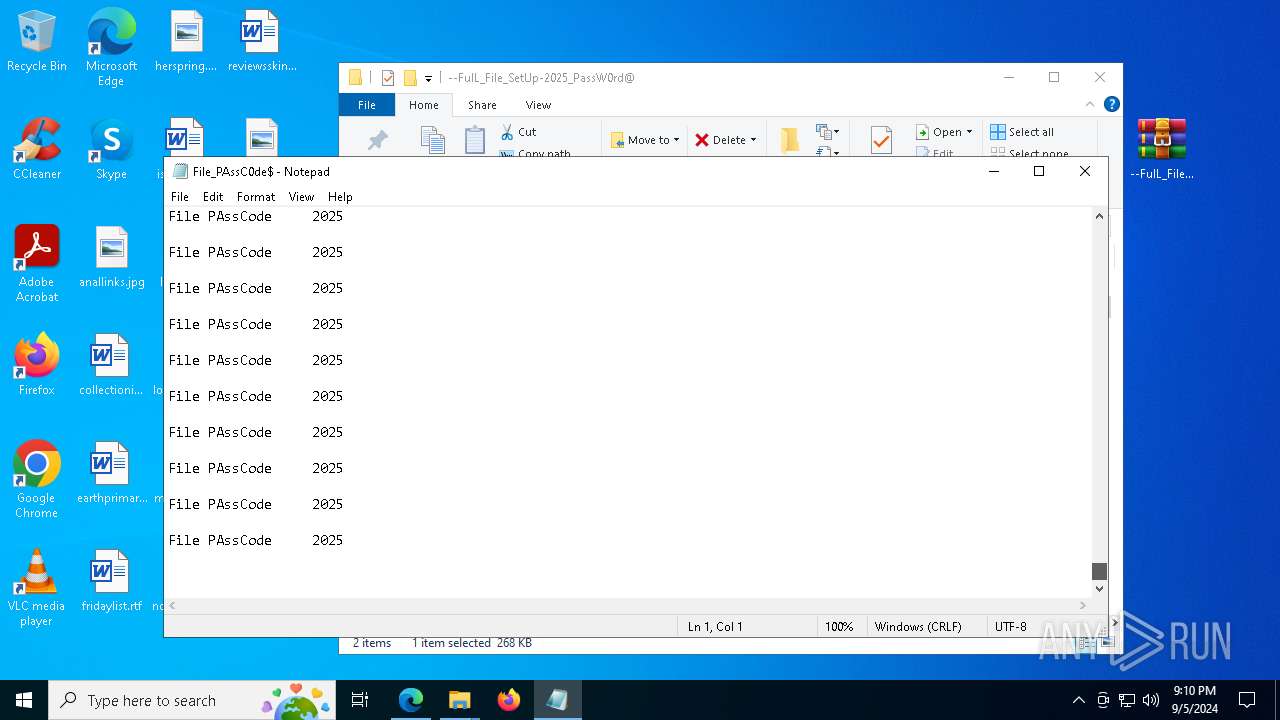1280x720 pixels.
Task: Select the earthprimar Word document
Action: 111,474
